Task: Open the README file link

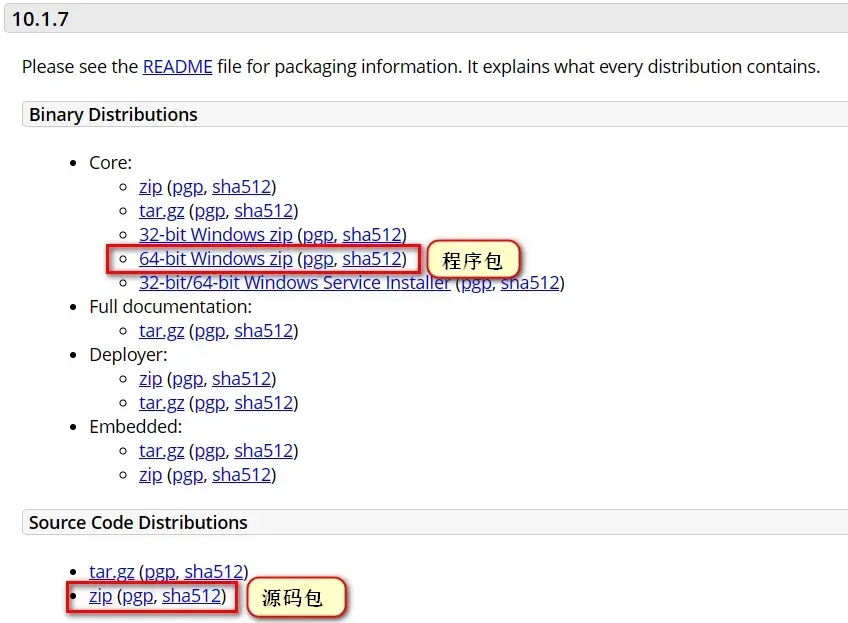Action: point(177,67)
